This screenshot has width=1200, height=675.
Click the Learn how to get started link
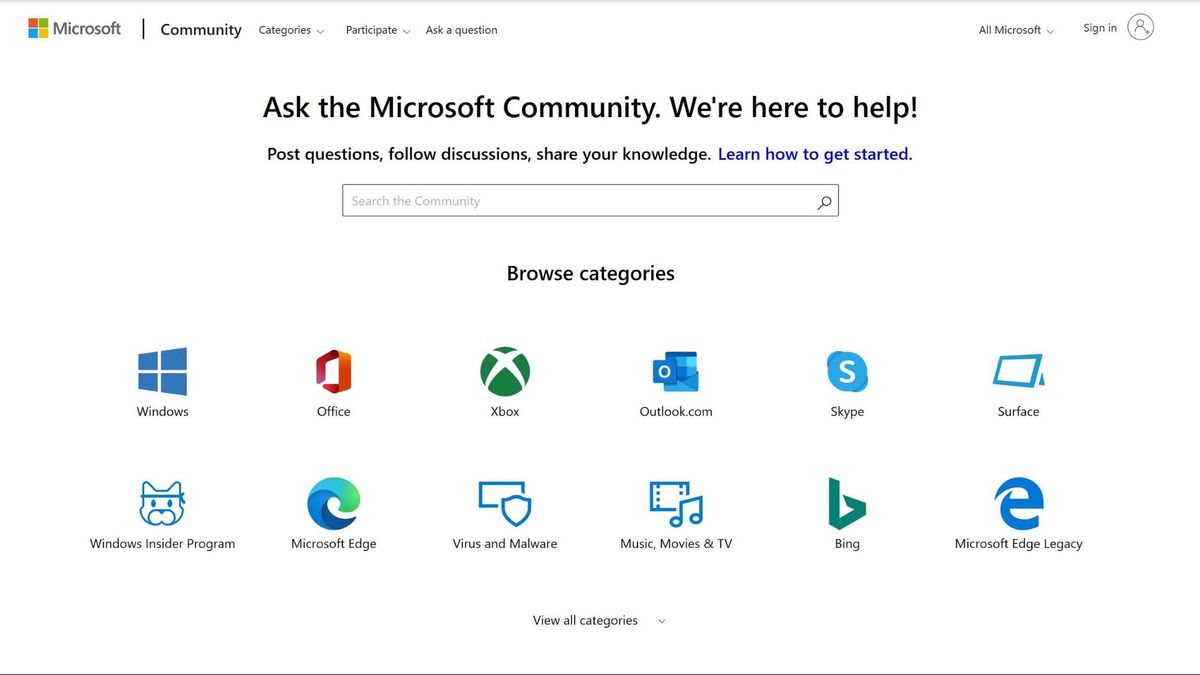(813, 153)
